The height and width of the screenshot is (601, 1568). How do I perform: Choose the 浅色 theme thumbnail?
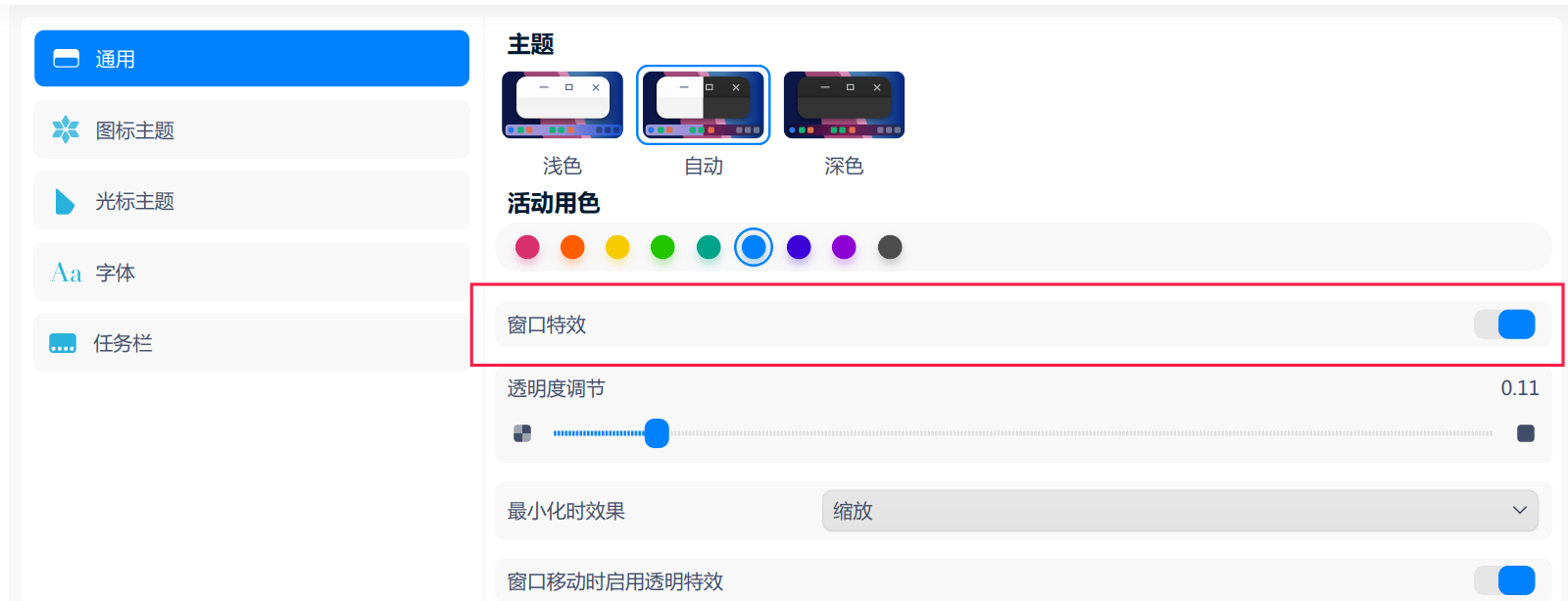[x=563, y=105]
